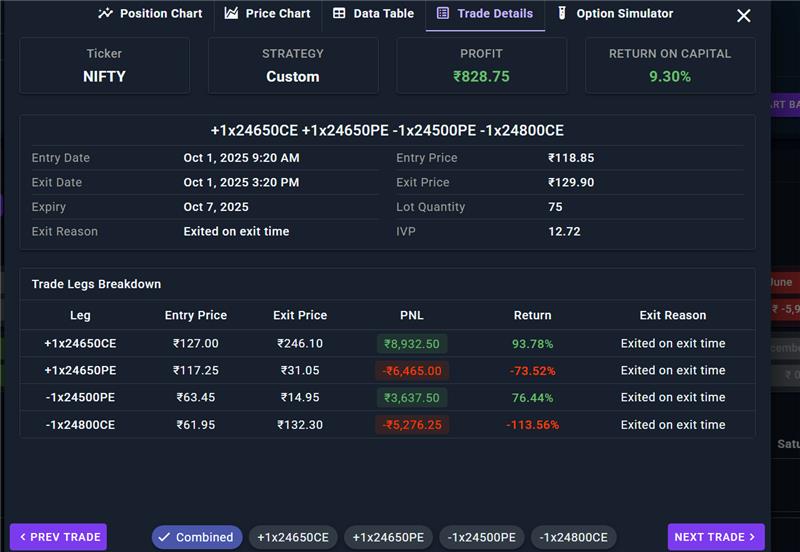Open the Option Simulator tab

(616, 14)
